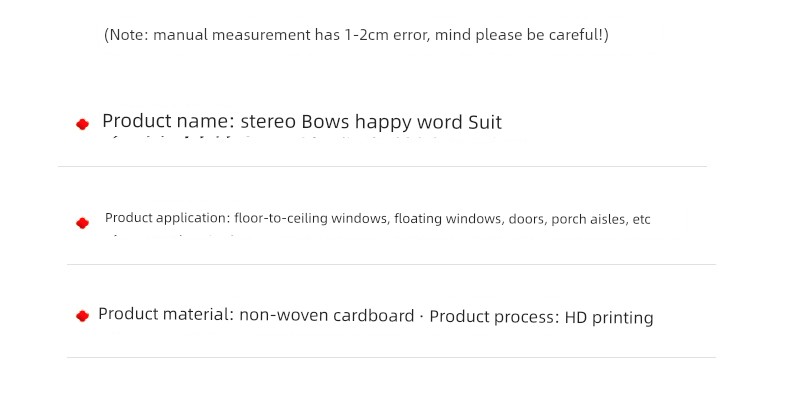Click the red bullet beside Product name
The height and width of the screenshot is (400, 790).
point(83,124)
